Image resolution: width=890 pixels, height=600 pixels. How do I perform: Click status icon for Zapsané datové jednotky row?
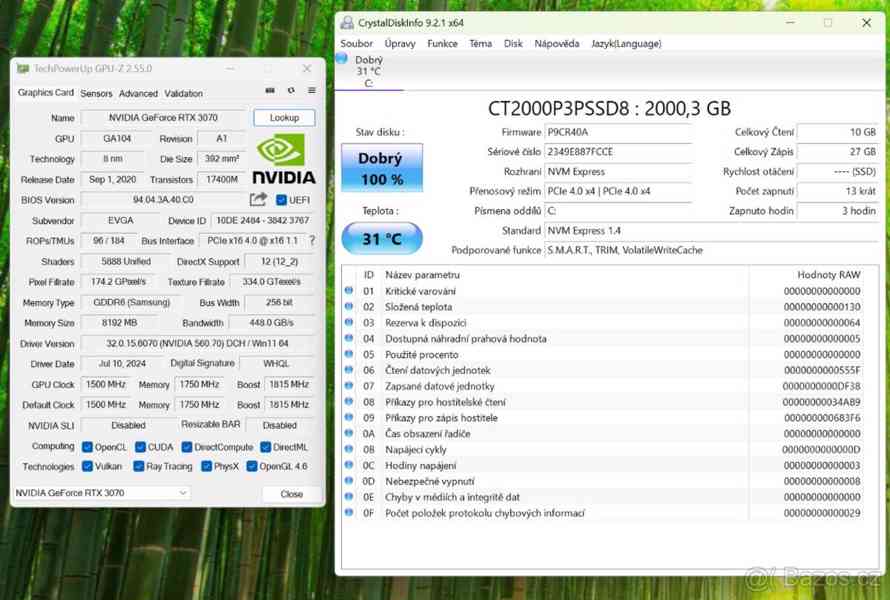349,386
